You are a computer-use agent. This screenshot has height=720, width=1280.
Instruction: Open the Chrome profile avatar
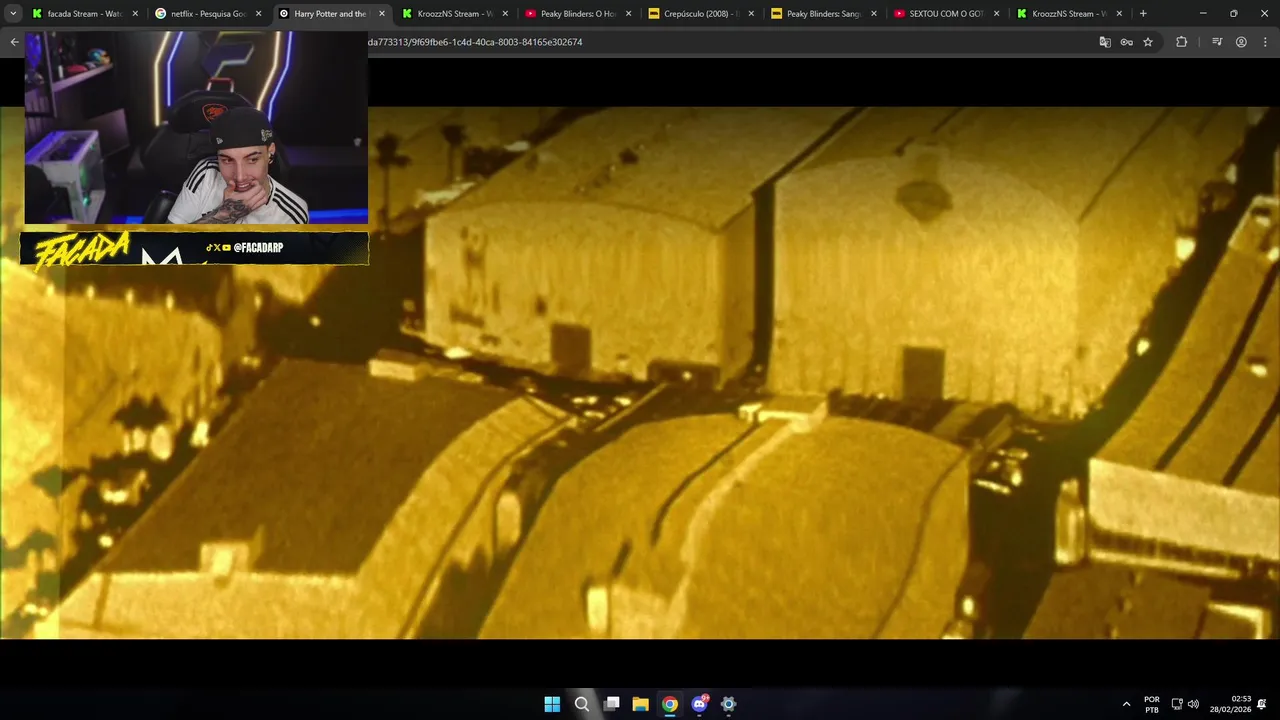1241,42
